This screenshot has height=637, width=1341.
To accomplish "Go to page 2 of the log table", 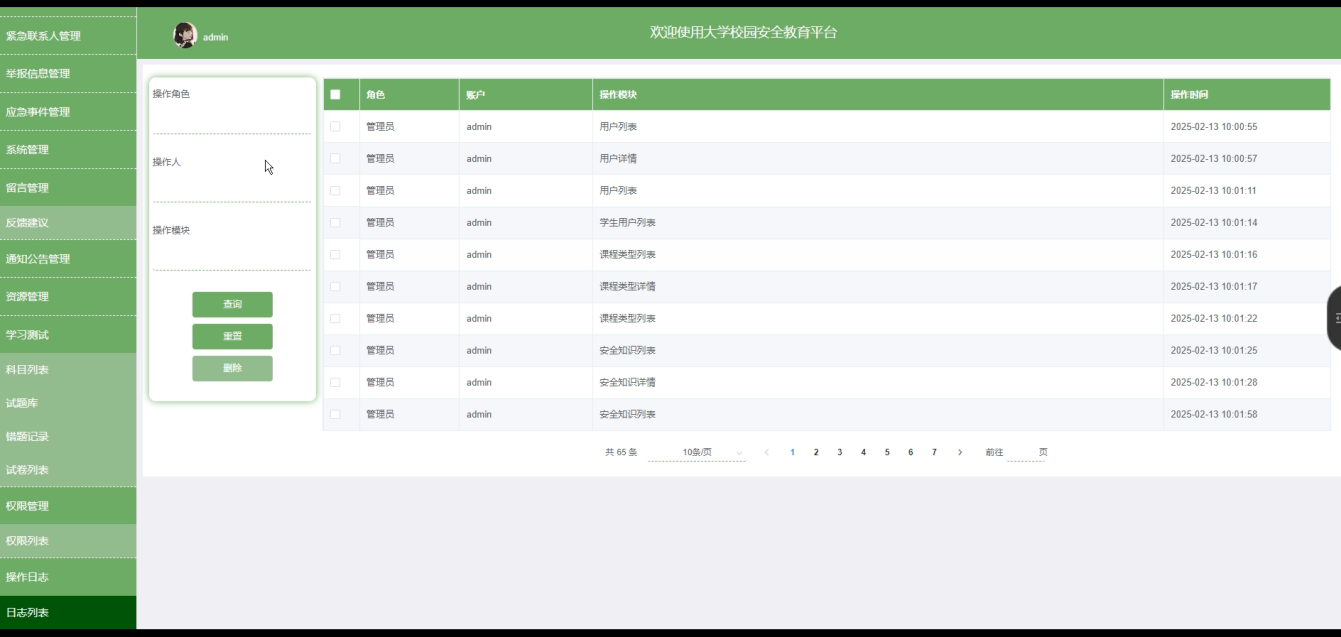I will click(816, 452).
